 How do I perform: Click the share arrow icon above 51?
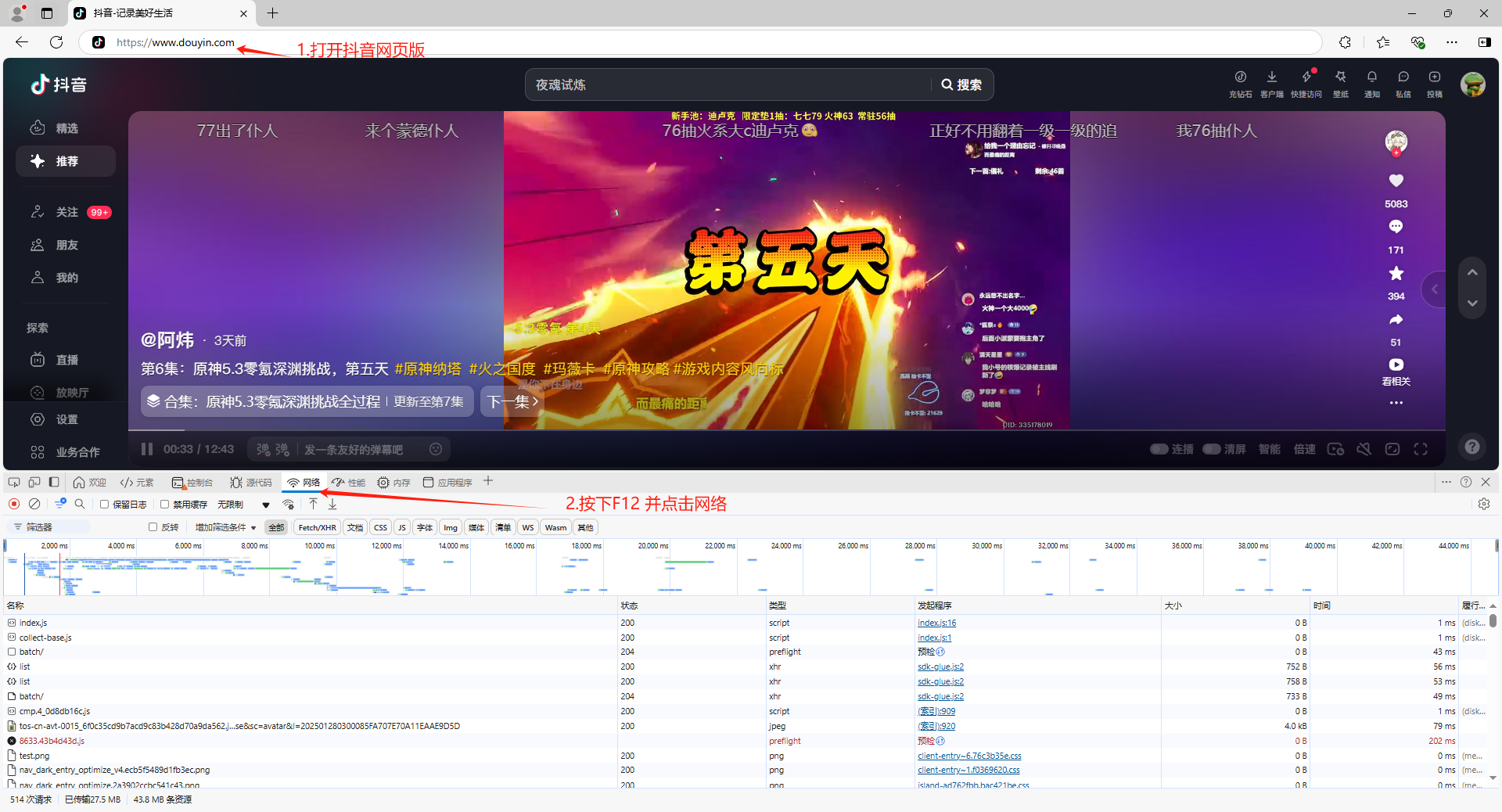click(1396, 319)
